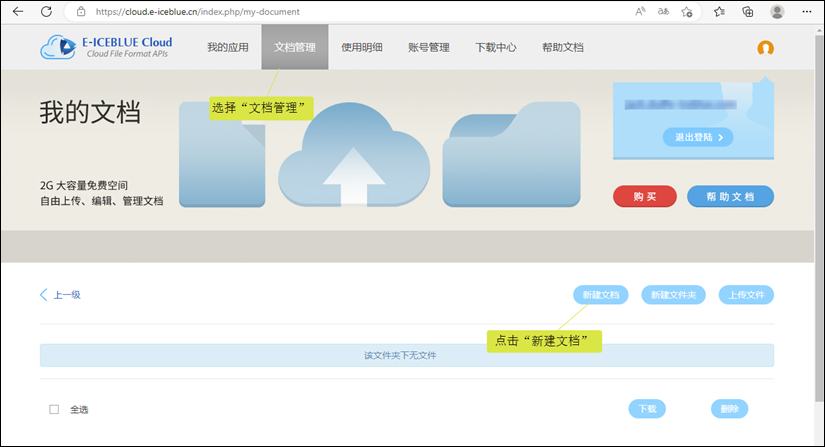Click the blue 帮助文档 button
Screen dimensions: 825x447
[x=730, y=196]
